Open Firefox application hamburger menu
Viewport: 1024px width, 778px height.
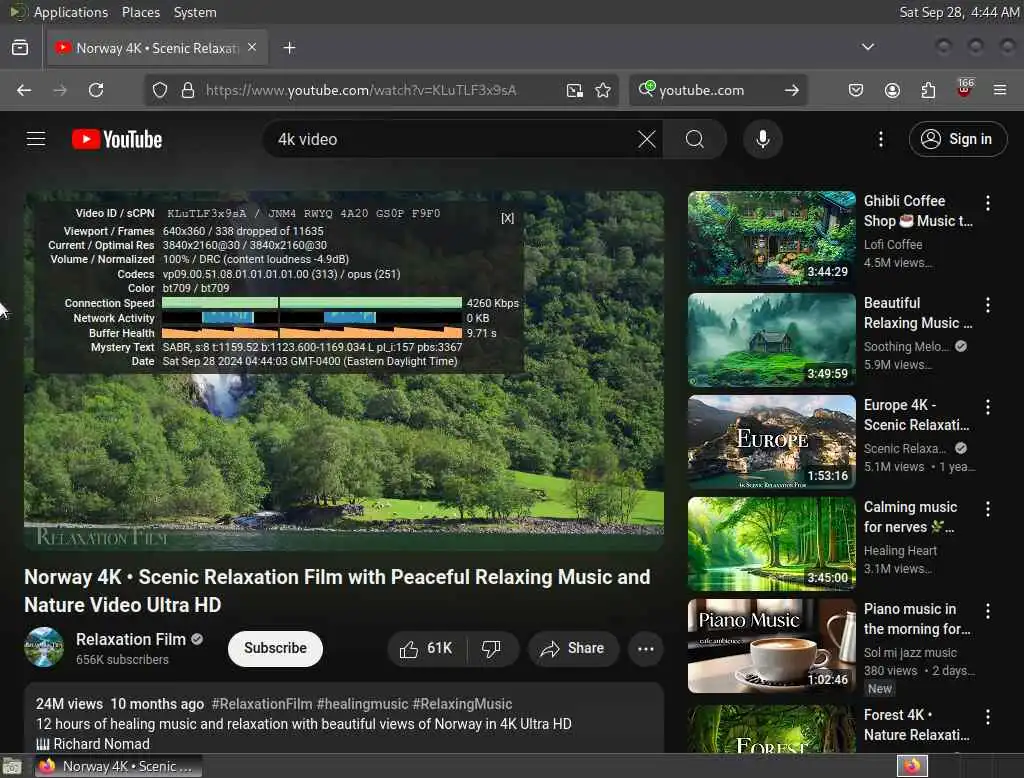(x=1000, y=90)
